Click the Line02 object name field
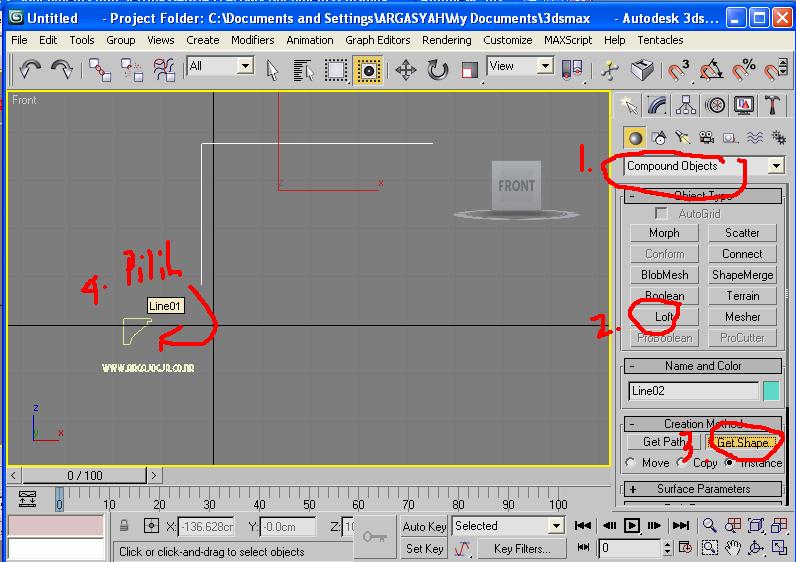The width and height of the screenshot is (796, 562). coord(693,391)
